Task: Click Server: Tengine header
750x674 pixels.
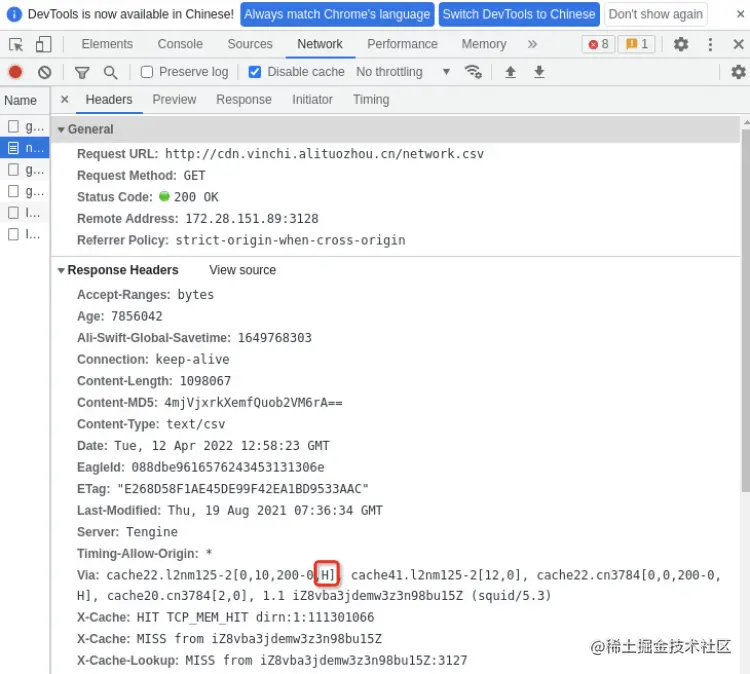Action: coord(127,532)
